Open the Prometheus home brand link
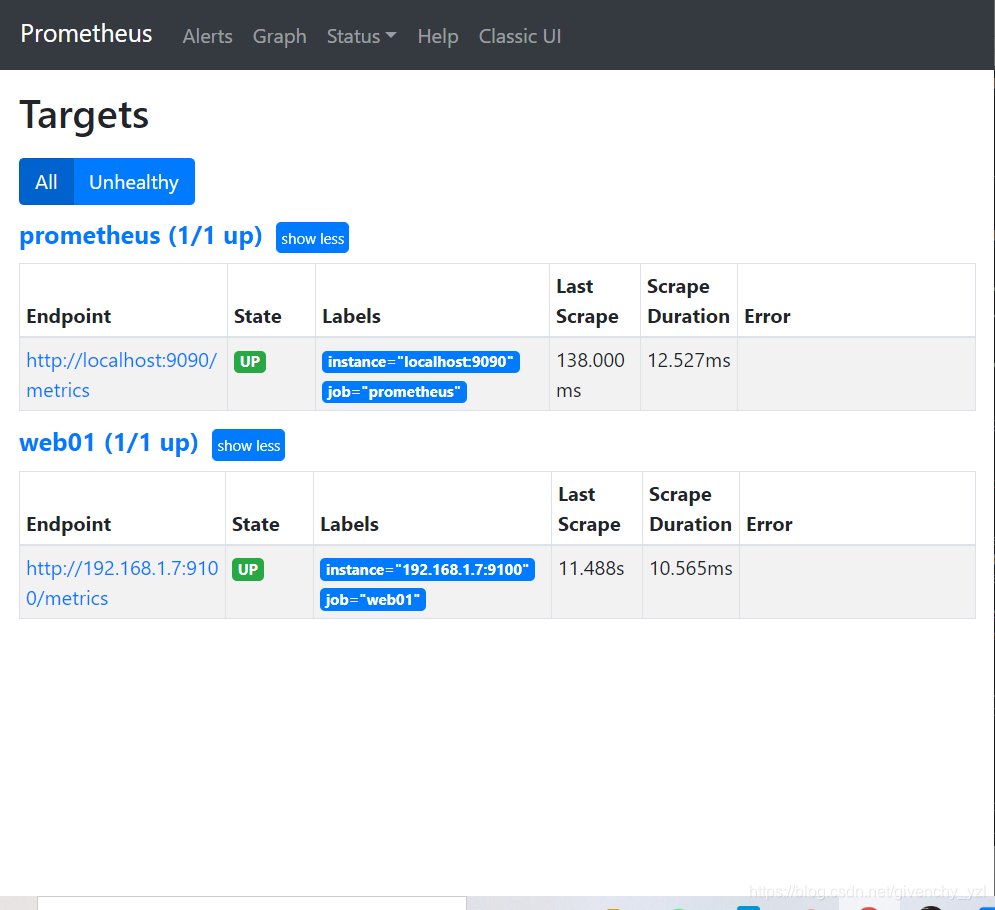Screen dimensions: 995x910 [x=86, y=34]
